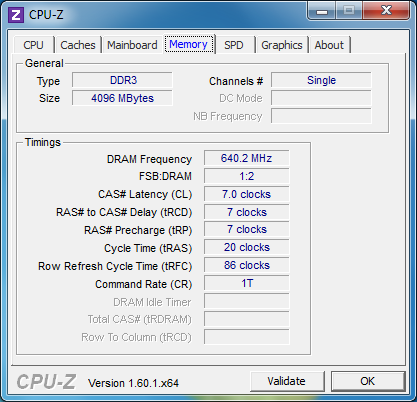Click the 'Type' label in General
This screenshot has height=402, width=417.
click(48, 81)
